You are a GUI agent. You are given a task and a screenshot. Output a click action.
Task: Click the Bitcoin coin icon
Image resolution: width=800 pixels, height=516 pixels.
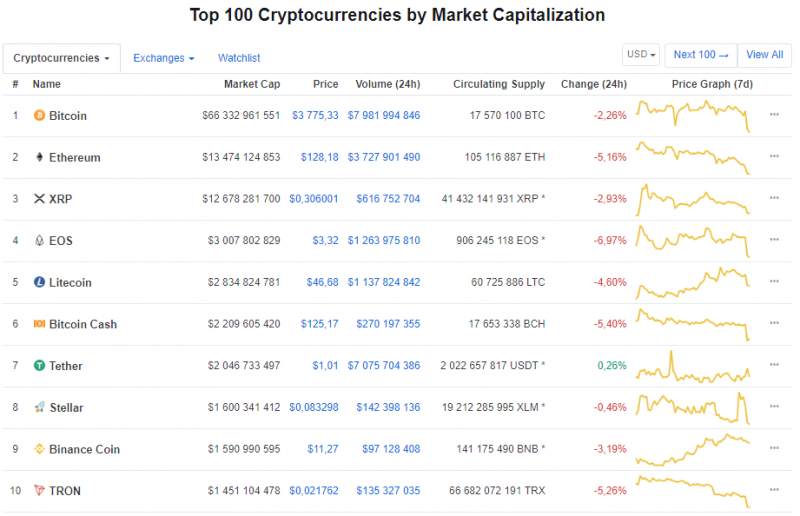click(40, 116)
